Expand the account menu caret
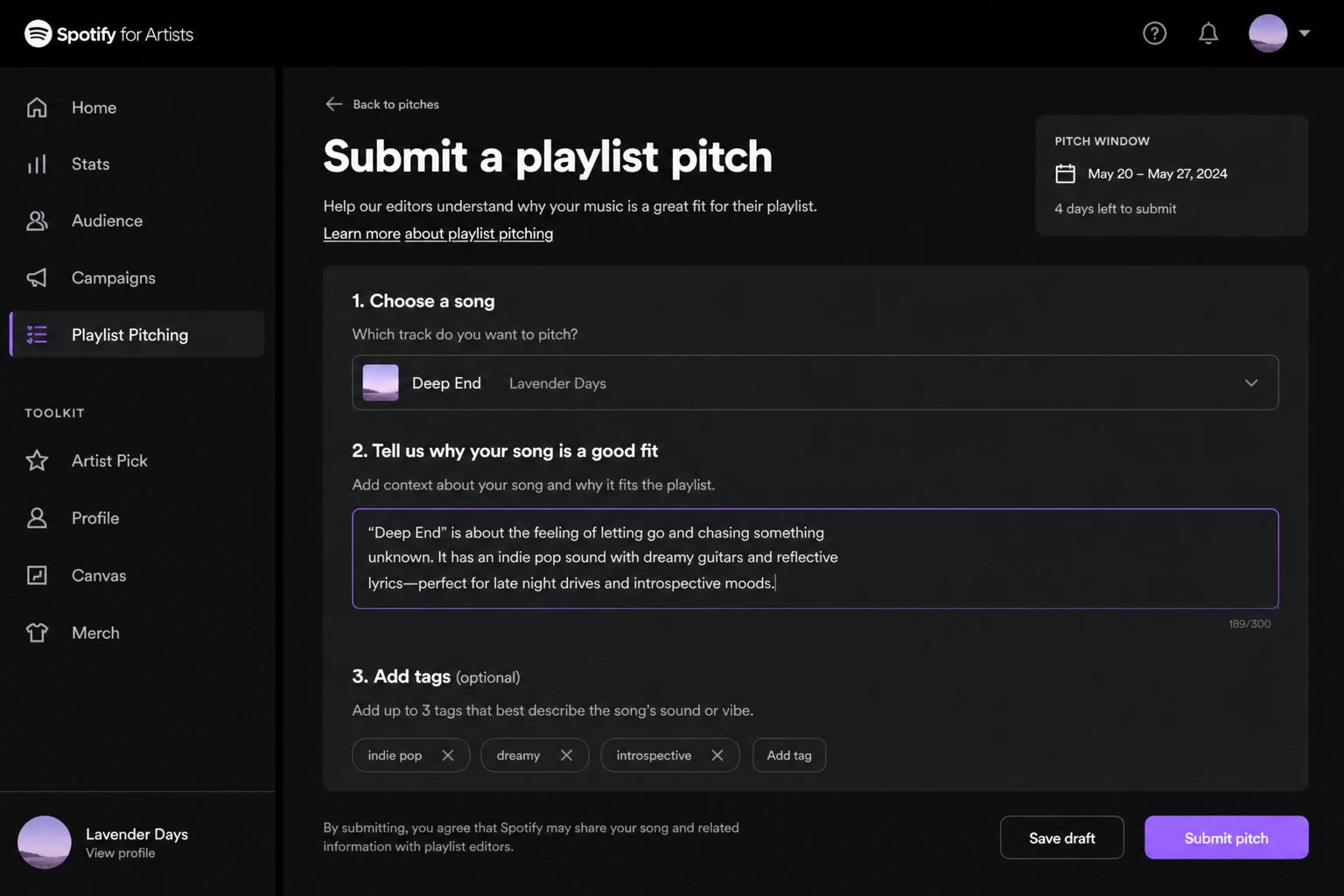Screen dimensions: 1344x896 (x=1304, y=33)
